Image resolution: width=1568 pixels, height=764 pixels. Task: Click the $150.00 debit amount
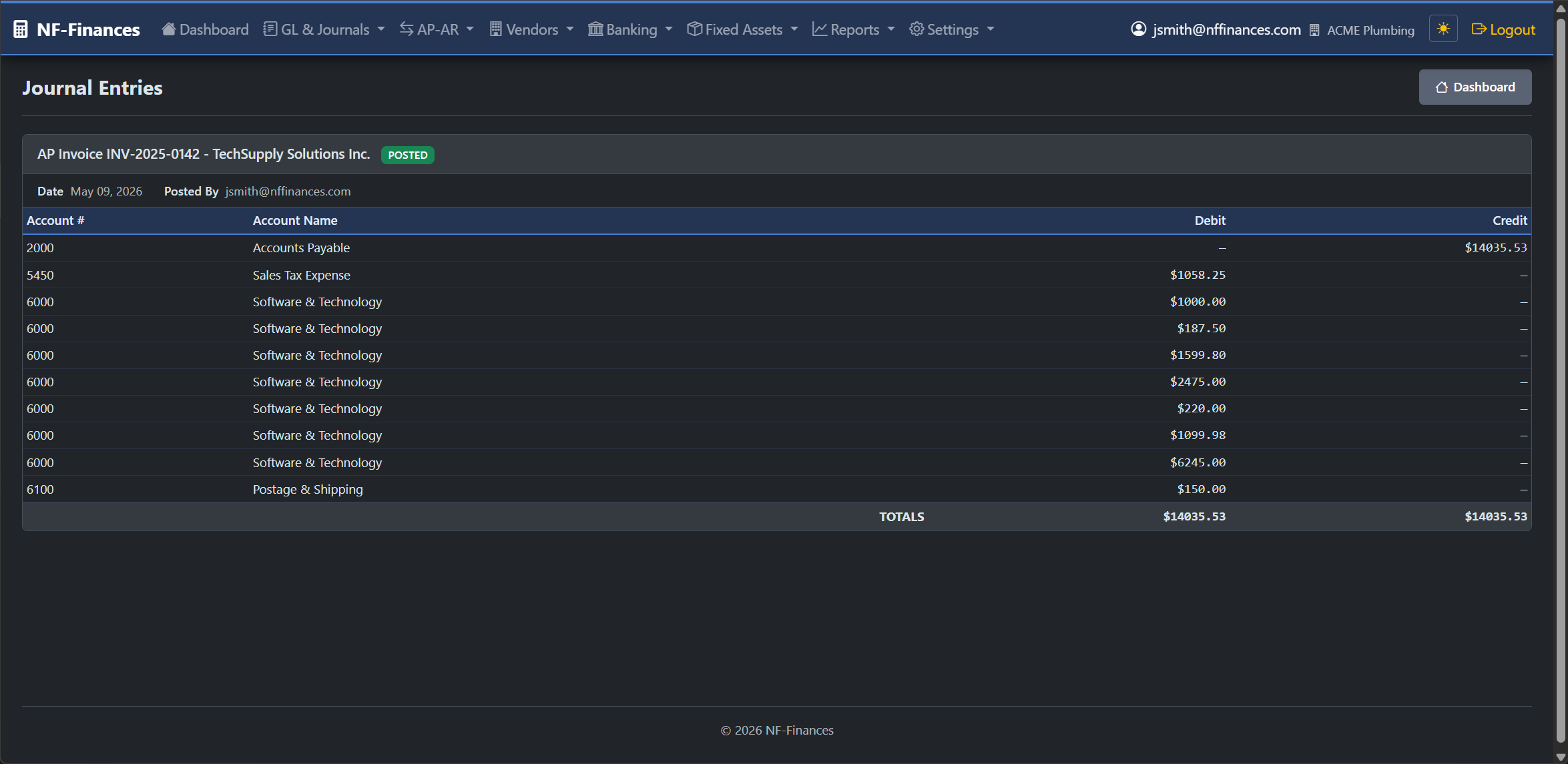pyautogui.click(x=1202, y=489)
